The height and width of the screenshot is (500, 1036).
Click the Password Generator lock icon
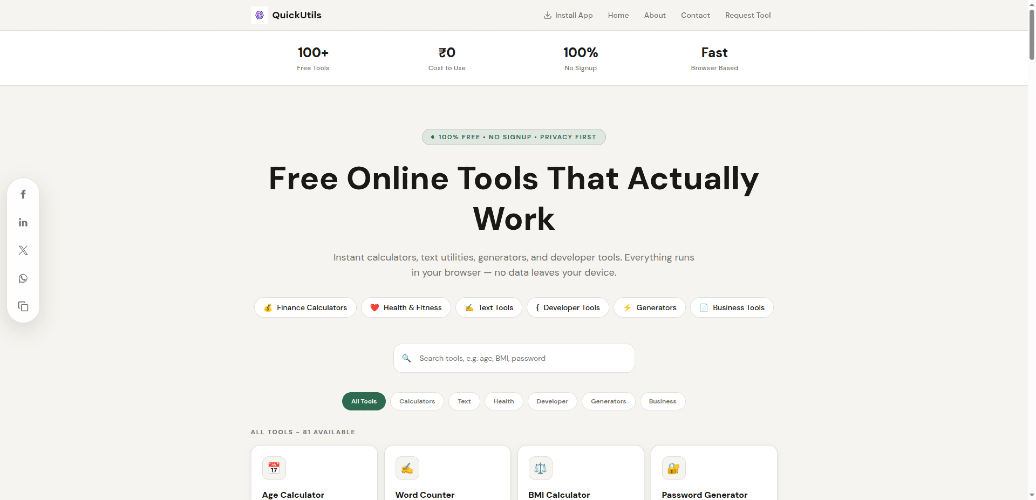tap(674, 468)
